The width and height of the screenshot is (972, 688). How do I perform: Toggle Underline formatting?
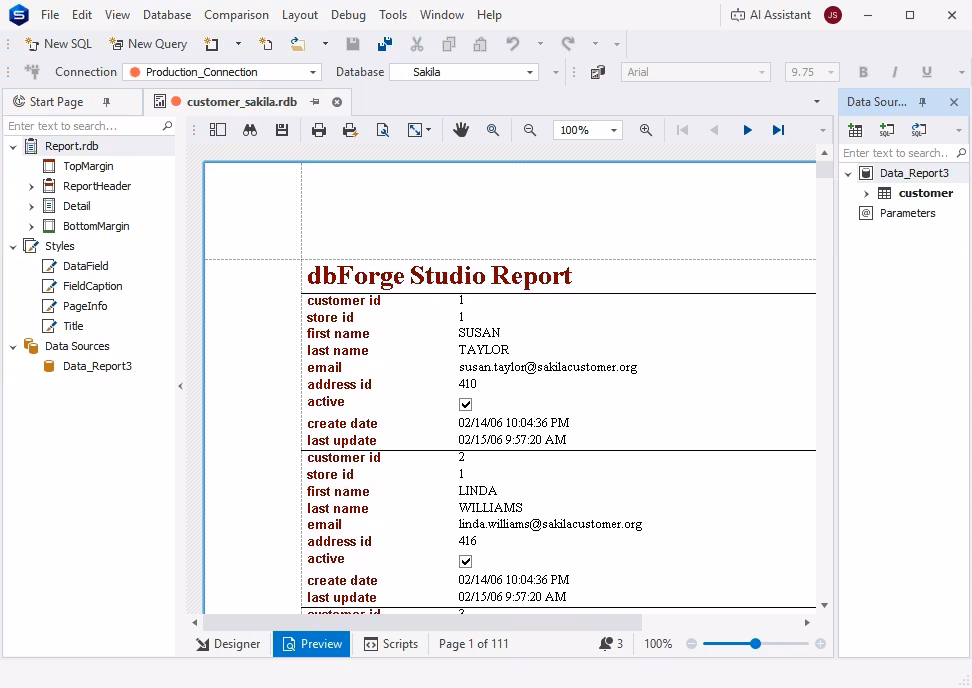pyautogui.click(x=927, y=73)
